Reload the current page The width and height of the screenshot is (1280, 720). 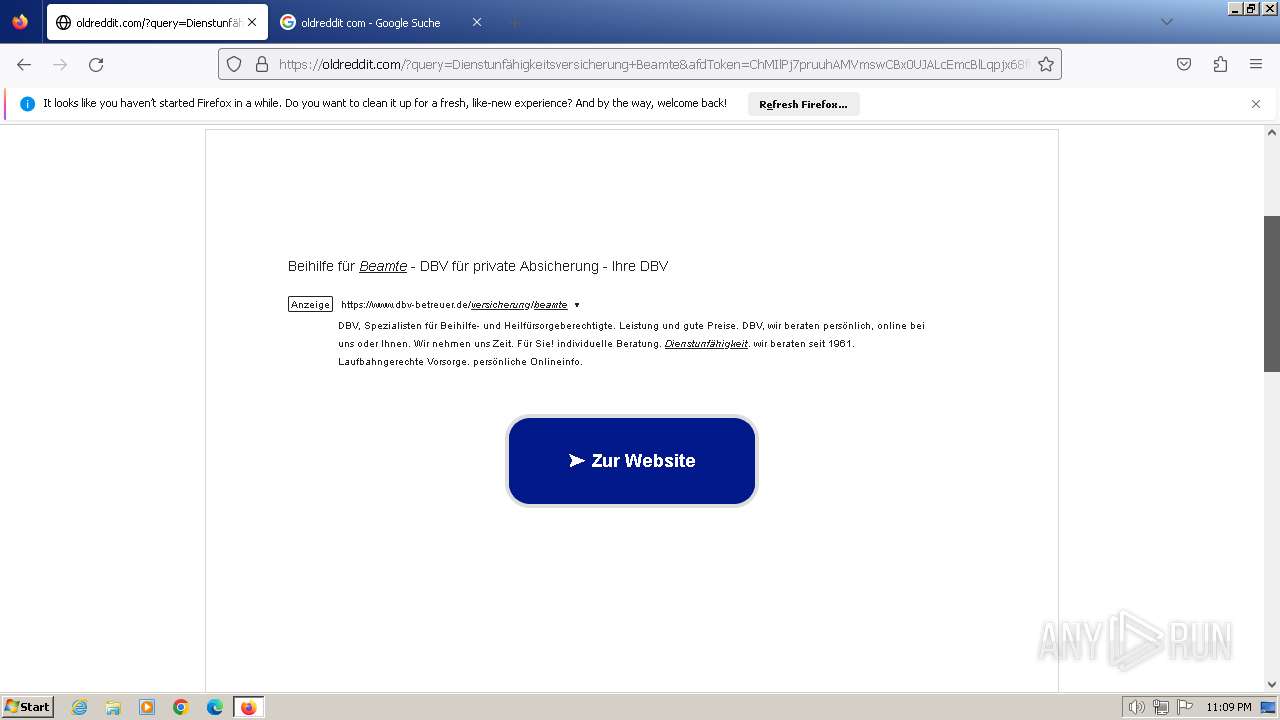96,64
